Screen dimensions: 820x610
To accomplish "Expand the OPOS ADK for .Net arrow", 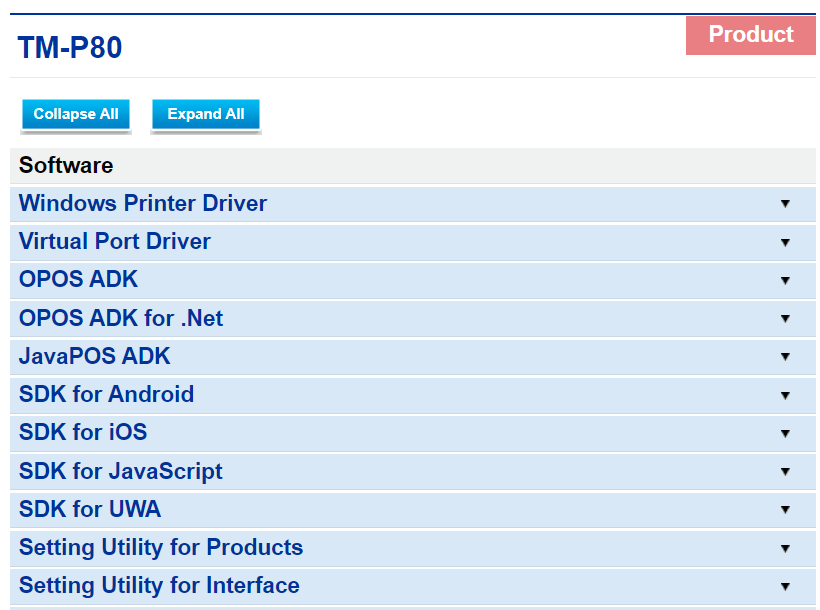I will click(x=785, y=319).
